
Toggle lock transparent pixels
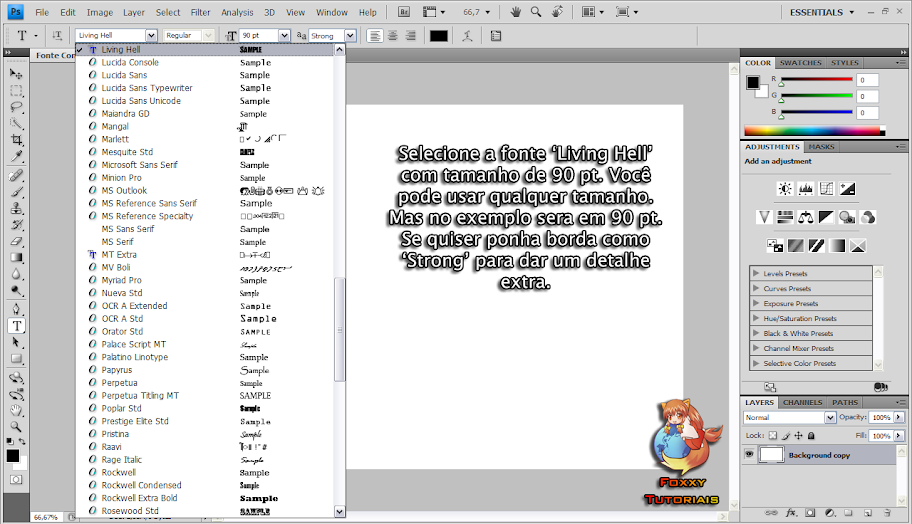[774, 436]
